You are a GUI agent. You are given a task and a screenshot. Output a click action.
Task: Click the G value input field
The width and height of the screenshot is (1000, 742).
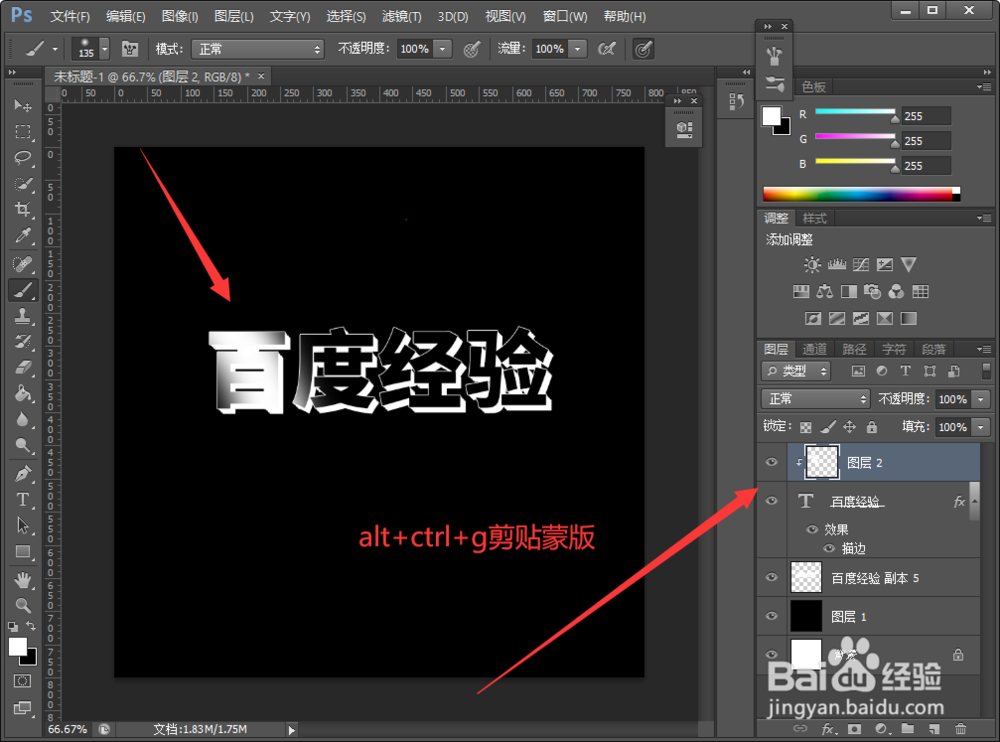[x=926, y=140]
